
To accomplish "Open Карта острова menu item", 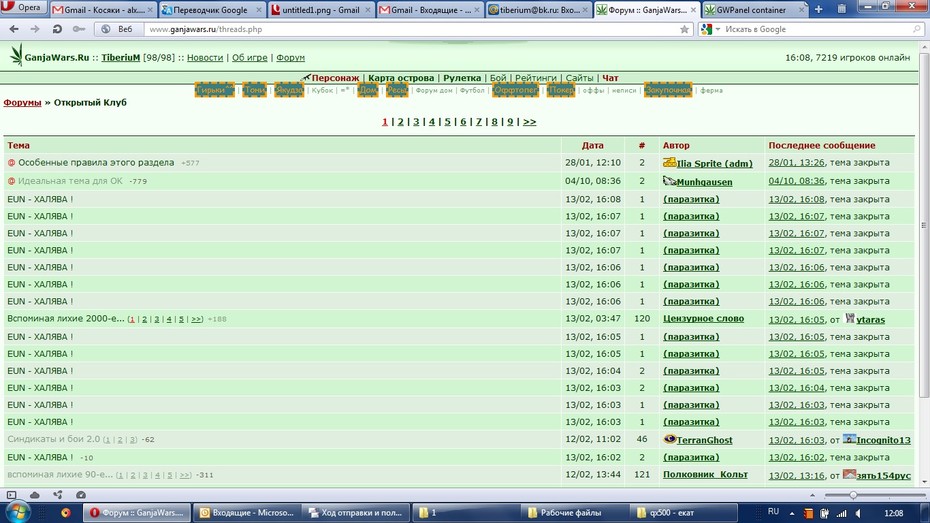I will click(401, 78).
